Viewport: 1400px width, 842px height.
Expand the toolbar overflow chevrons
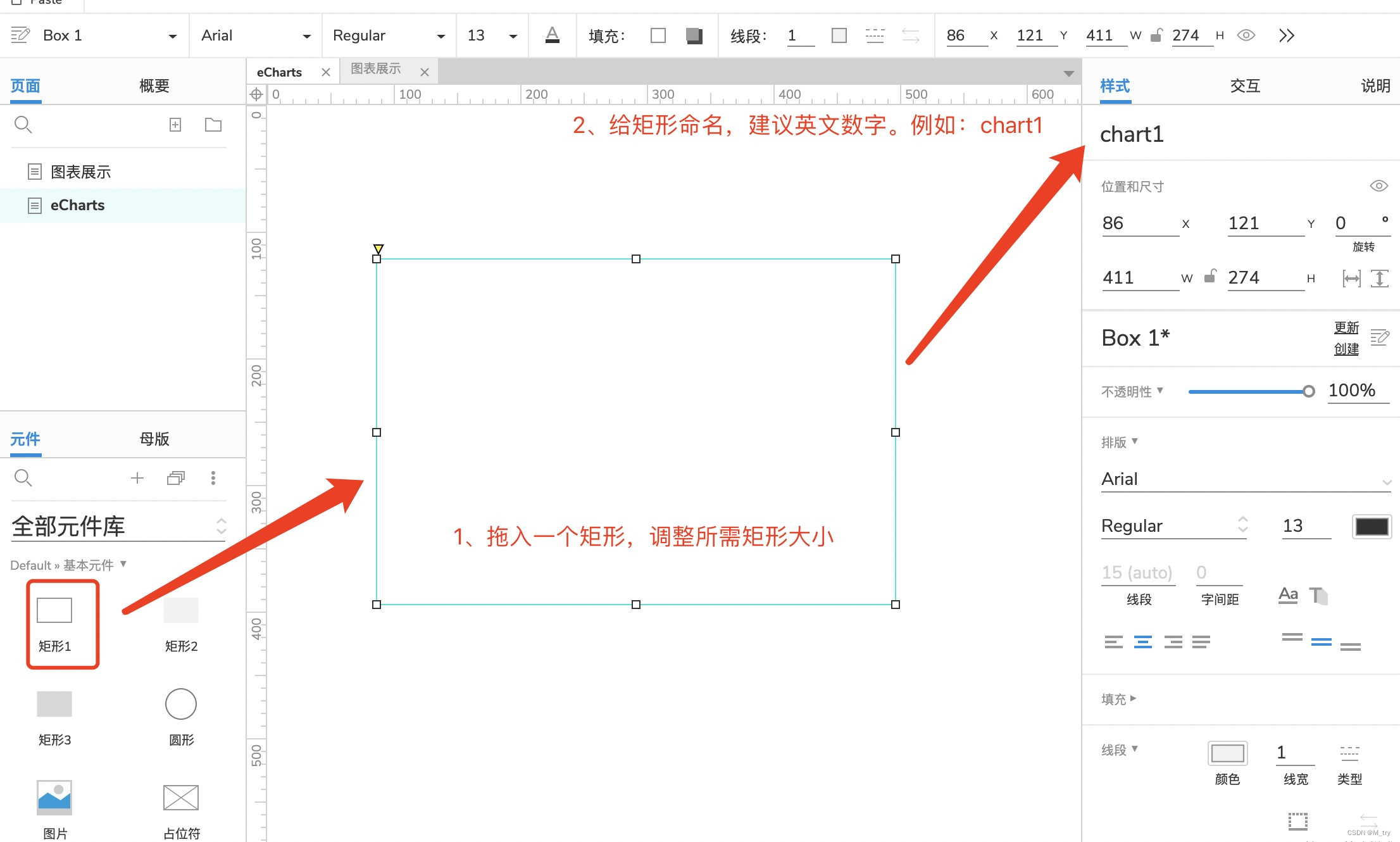coord(1286,35)
